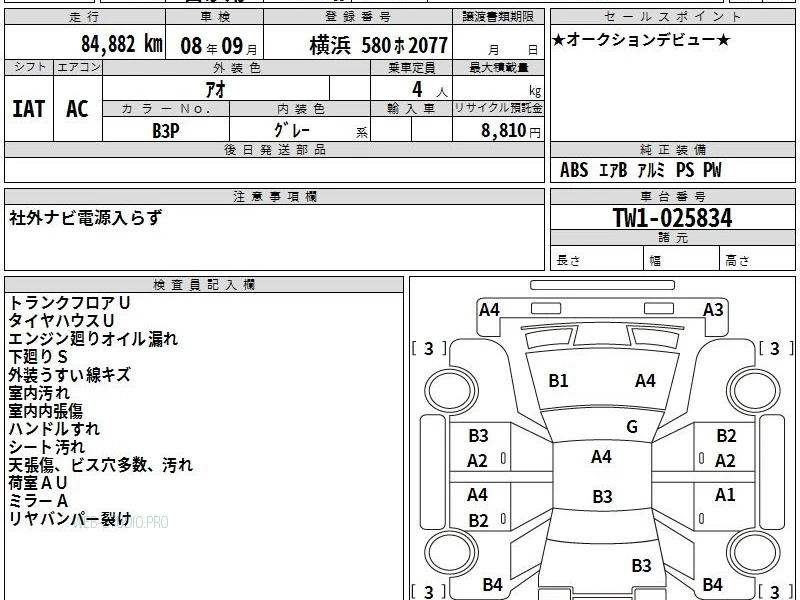The width and height of the screenshot is (800, 600).
Task: Click the A1 mark on the car diagram
Action: coord(725,495)
